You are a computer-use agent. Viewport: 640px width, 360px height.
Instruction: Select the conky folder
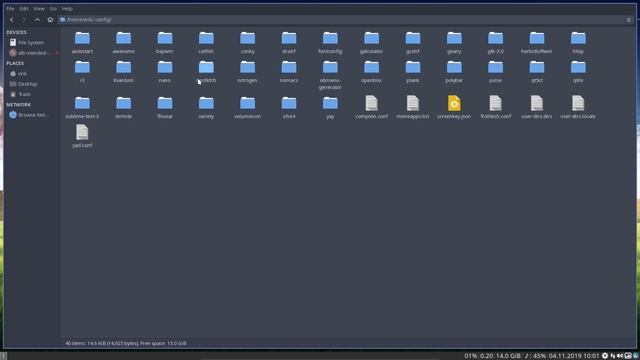point(247,42)
